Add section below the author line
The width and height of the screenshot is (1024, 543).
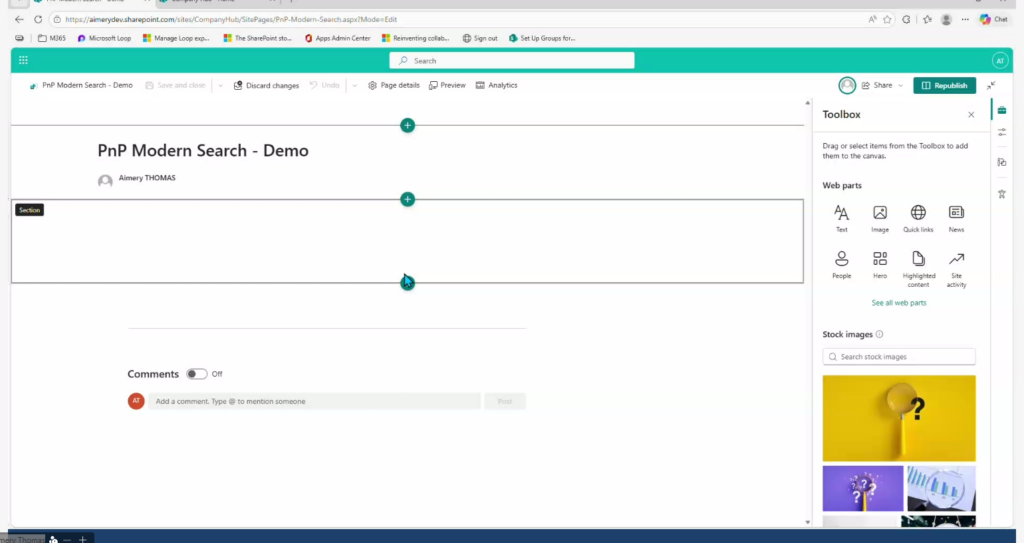coord(408,199)
